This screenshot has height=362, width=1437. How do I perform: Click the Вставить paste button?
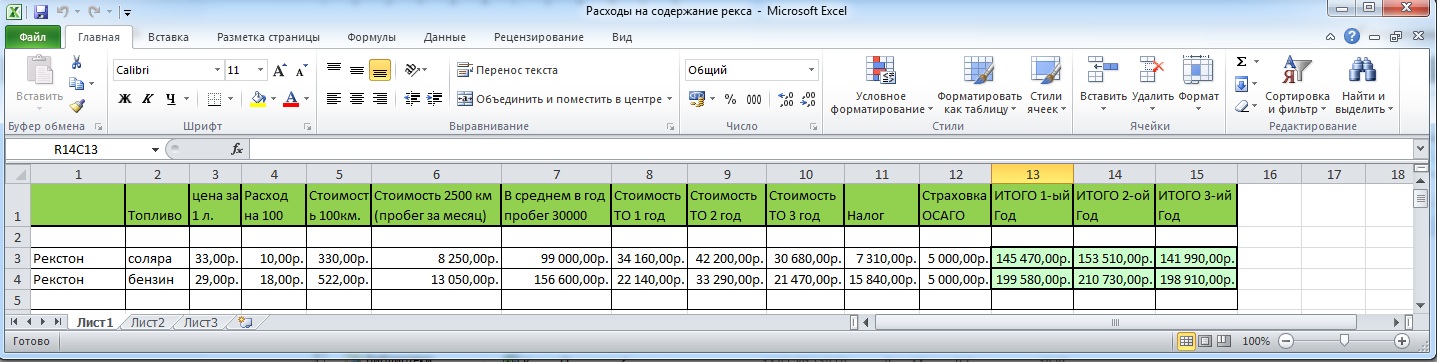tap(39, 84)
